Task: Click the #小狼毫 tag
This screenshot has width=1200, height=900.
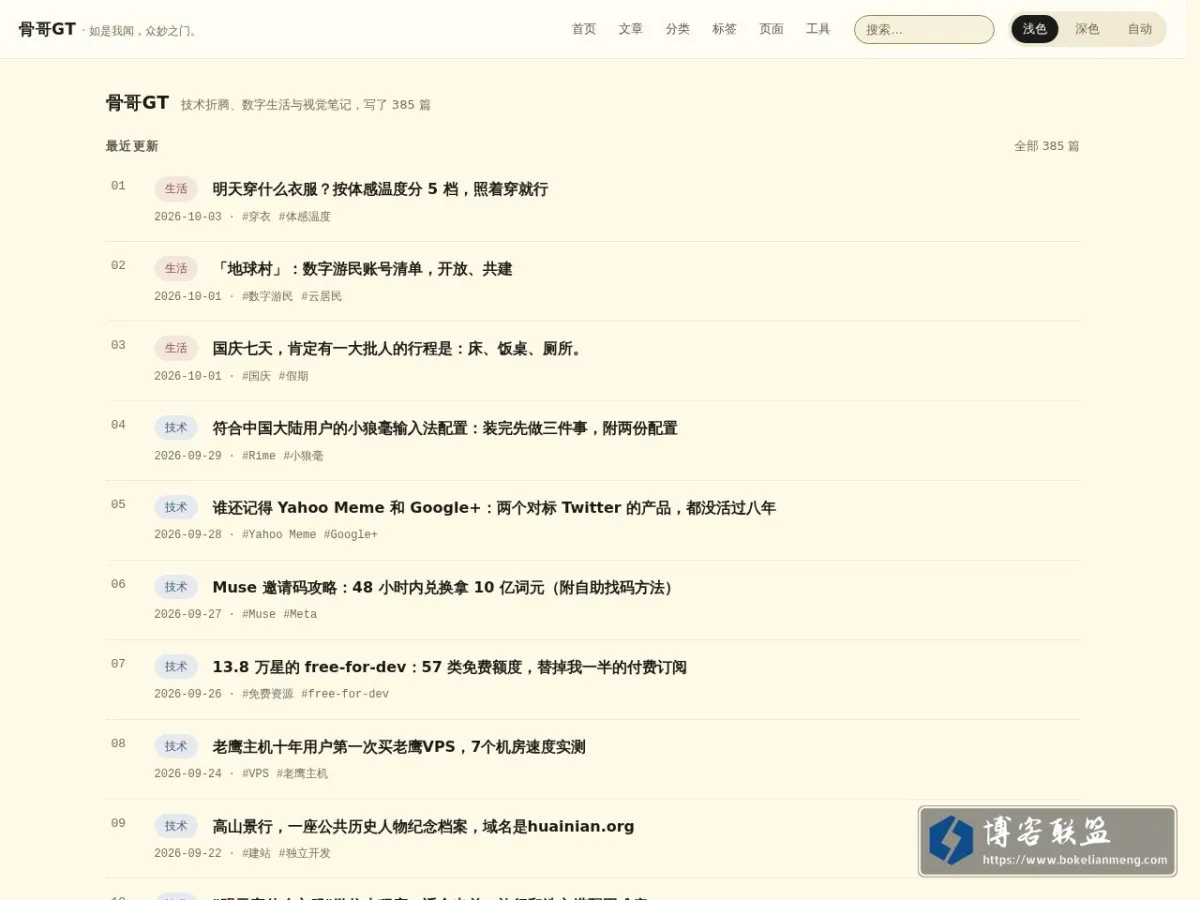Action: pyautogui.click(x=304, y=456)
